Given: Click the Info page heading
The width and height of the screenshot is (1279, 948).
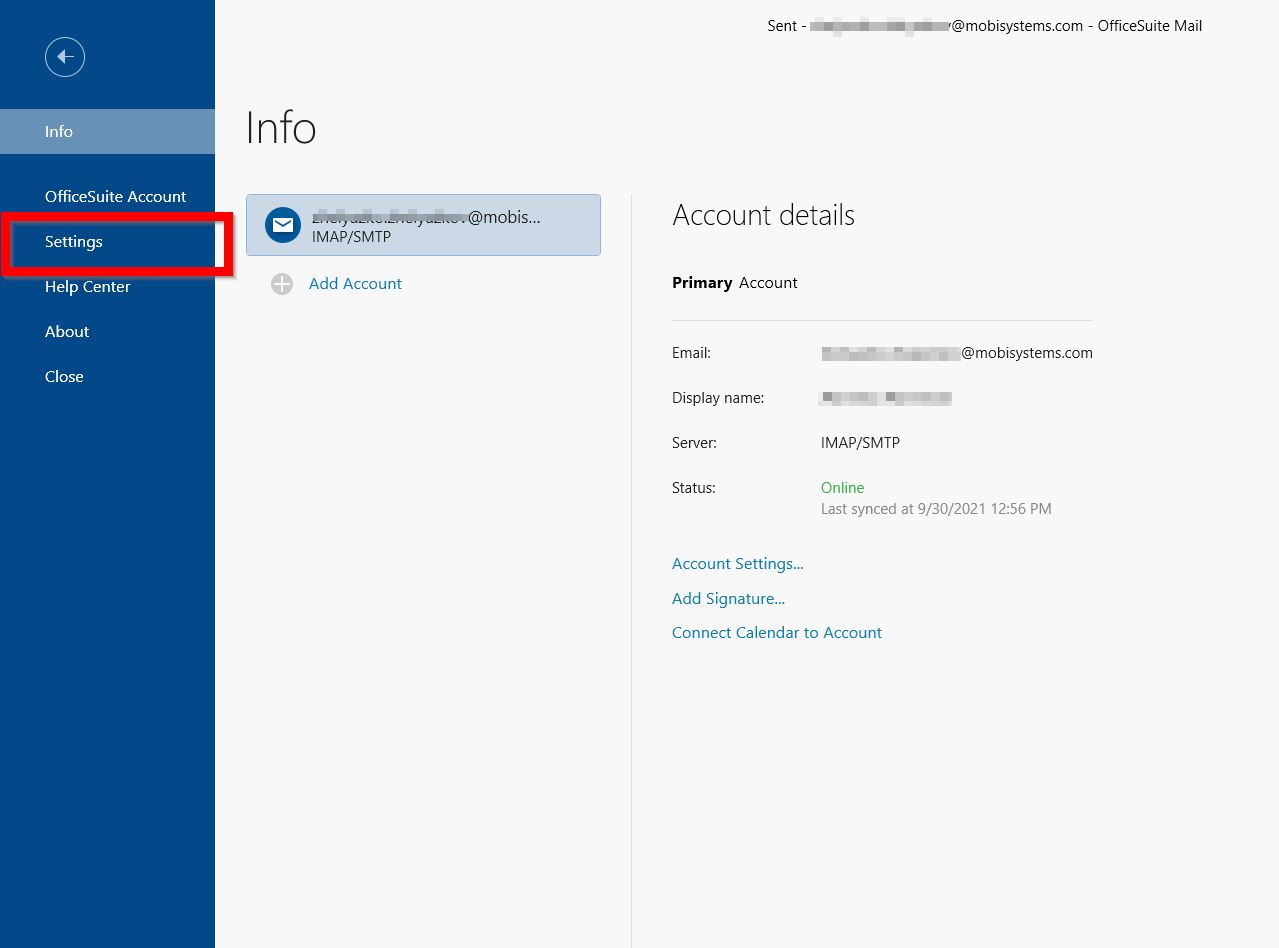Looking at the screenshot, I should (281, 128).
